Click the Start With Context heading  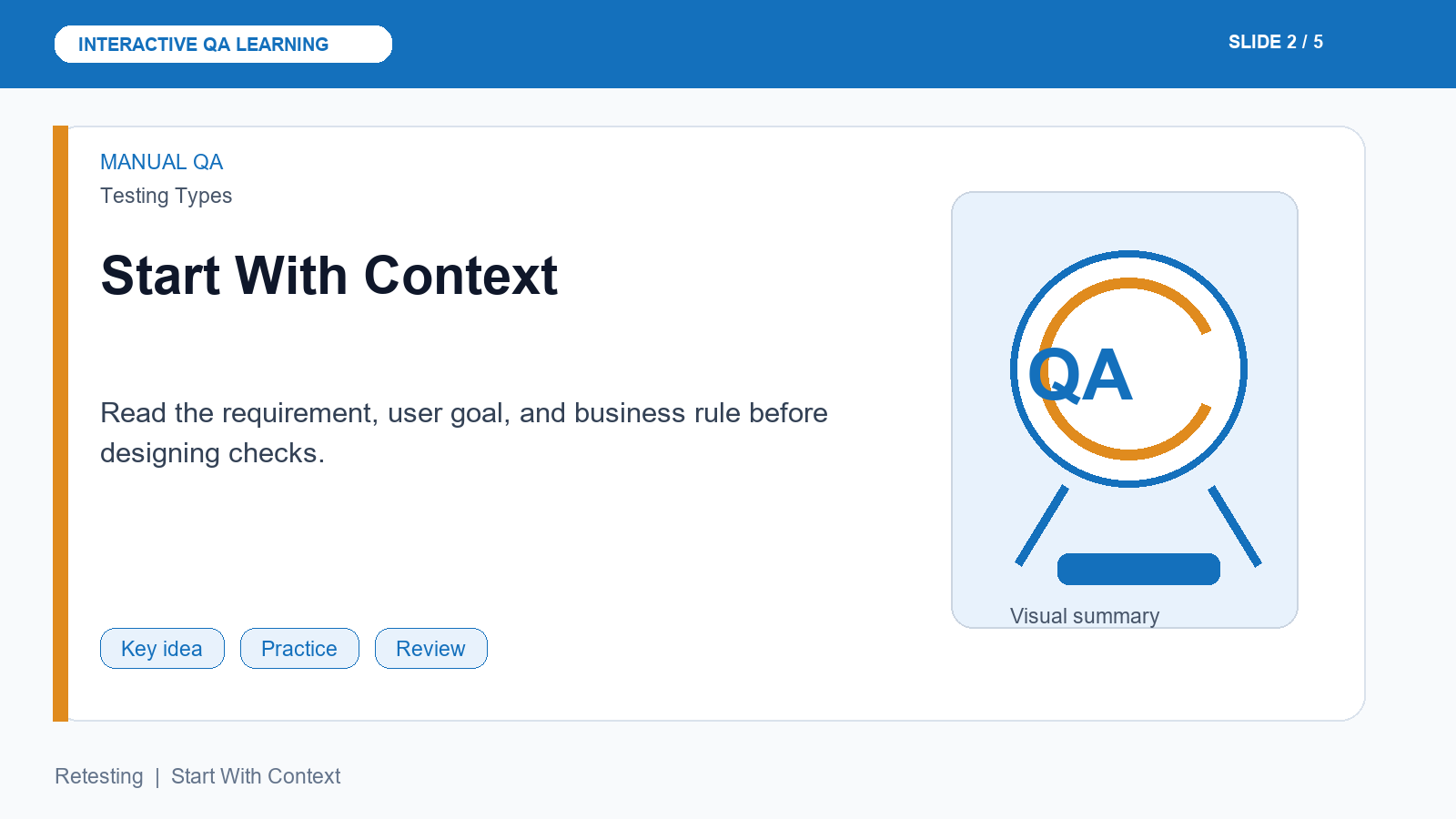click(x=329, y=276)
